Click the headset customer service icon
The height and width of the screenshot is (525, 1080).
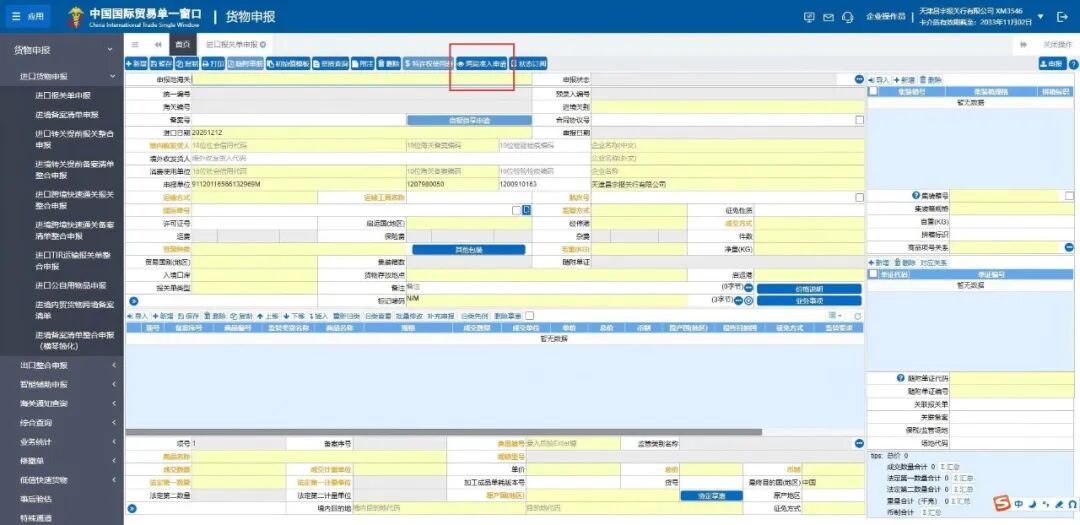pos(847,17)
